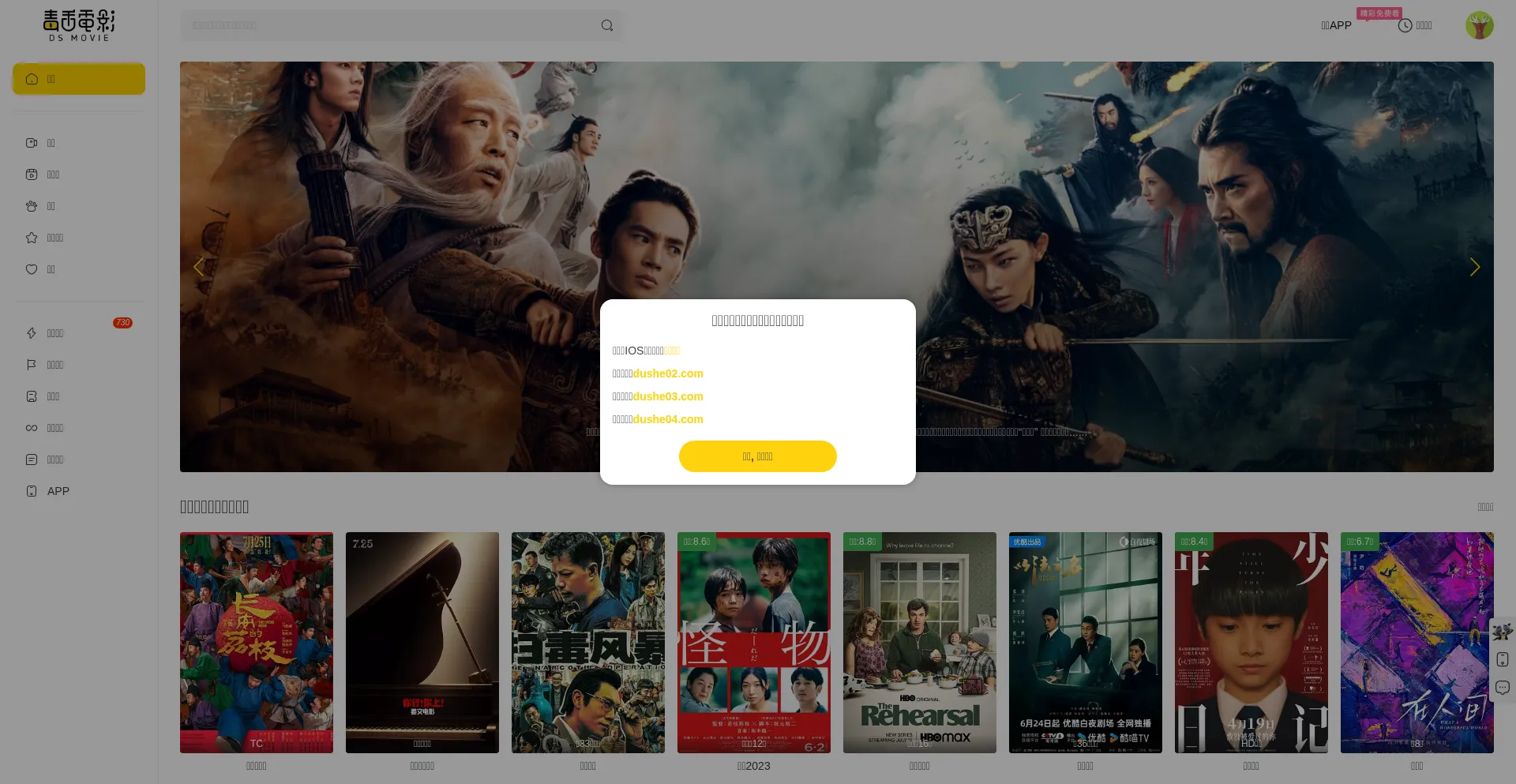Open the note-page sidebar item

pyautogui.click(x=79, y=460)
